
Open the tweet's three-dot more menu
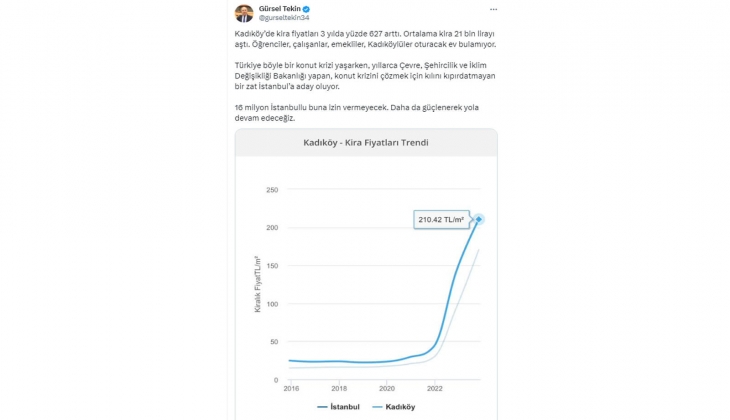(x=495, y=9)
